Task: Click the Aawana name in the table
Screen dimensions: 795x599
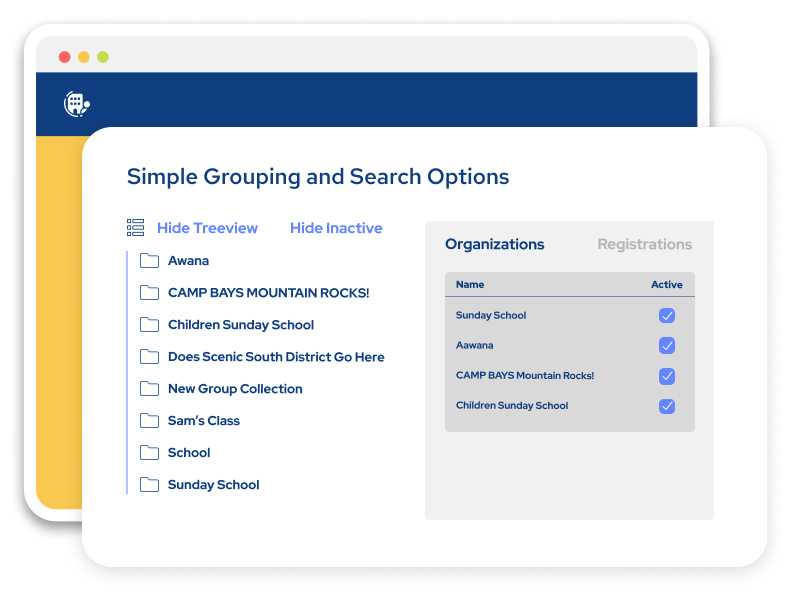Action: coord(474,345)
